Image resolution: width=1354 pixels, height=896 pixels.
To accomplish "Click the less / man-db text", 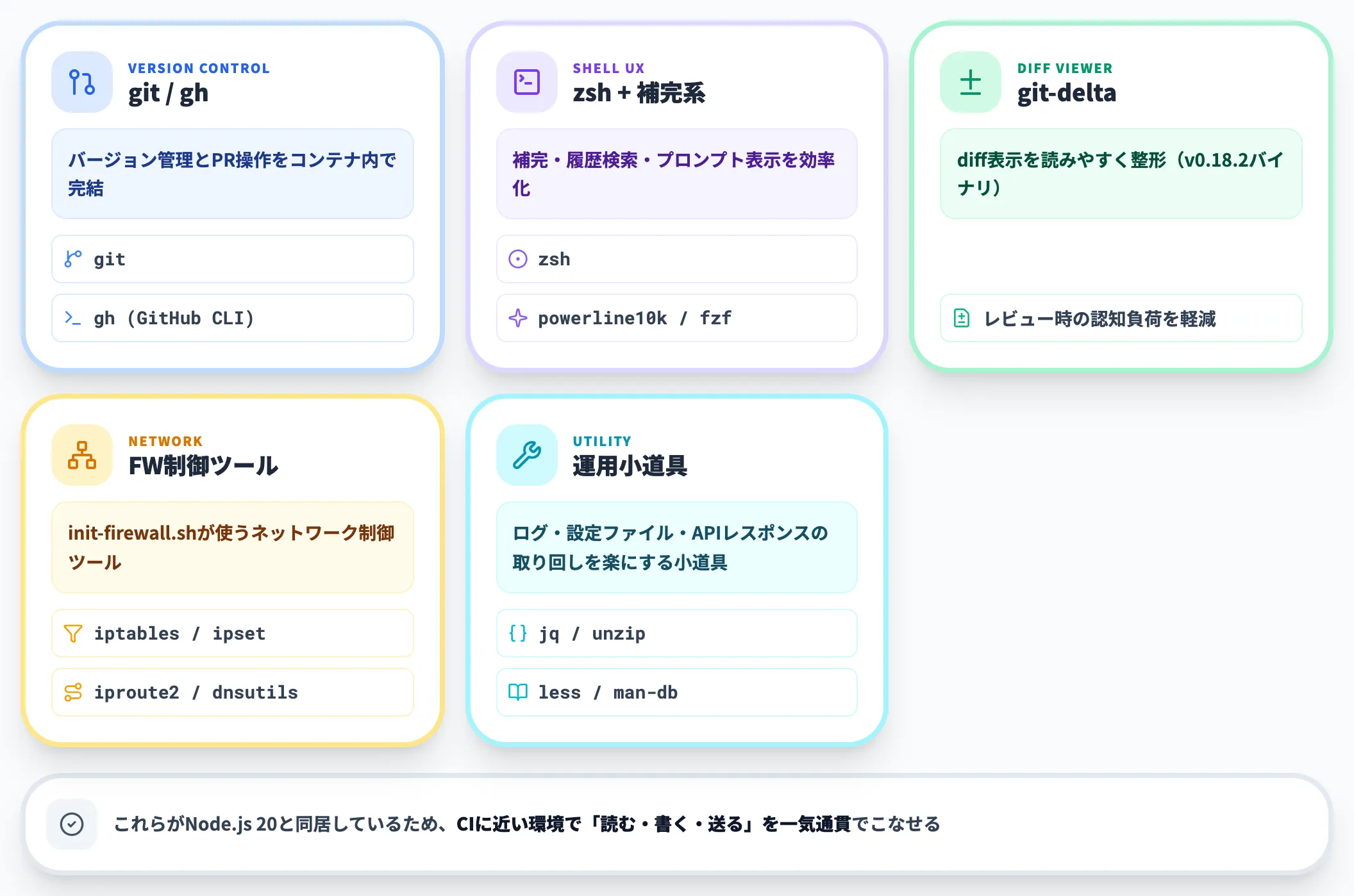I will point(608,693).
